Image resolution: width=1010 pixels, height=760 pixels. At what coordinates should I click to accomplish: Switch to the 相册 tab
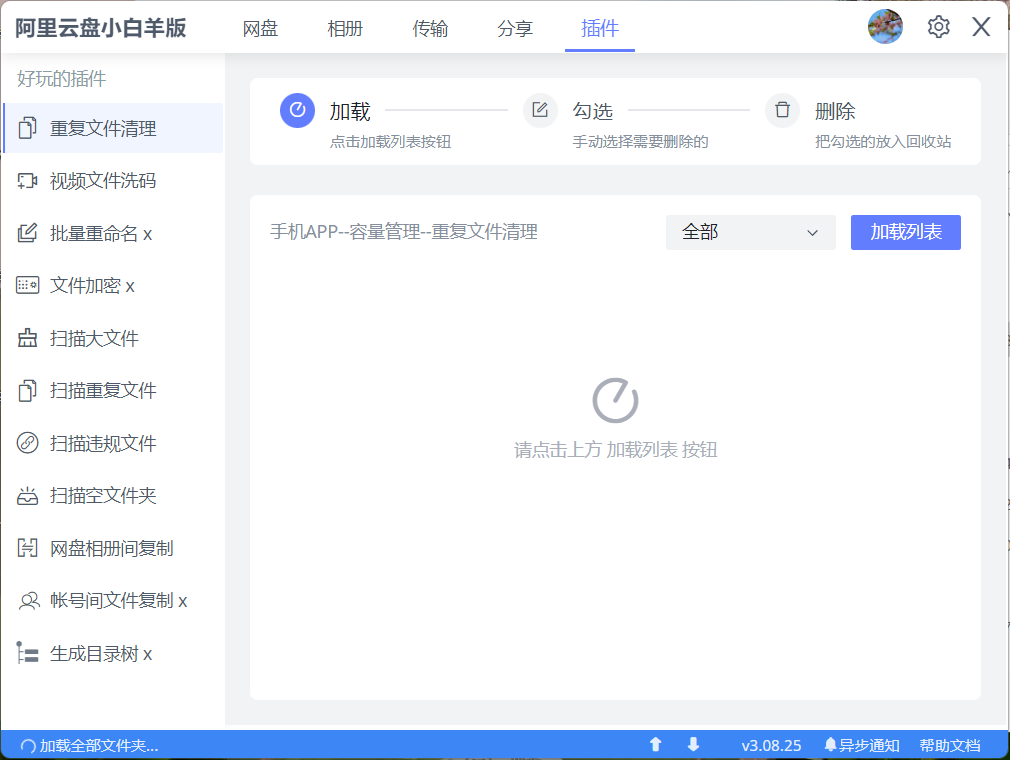(345, 29)
